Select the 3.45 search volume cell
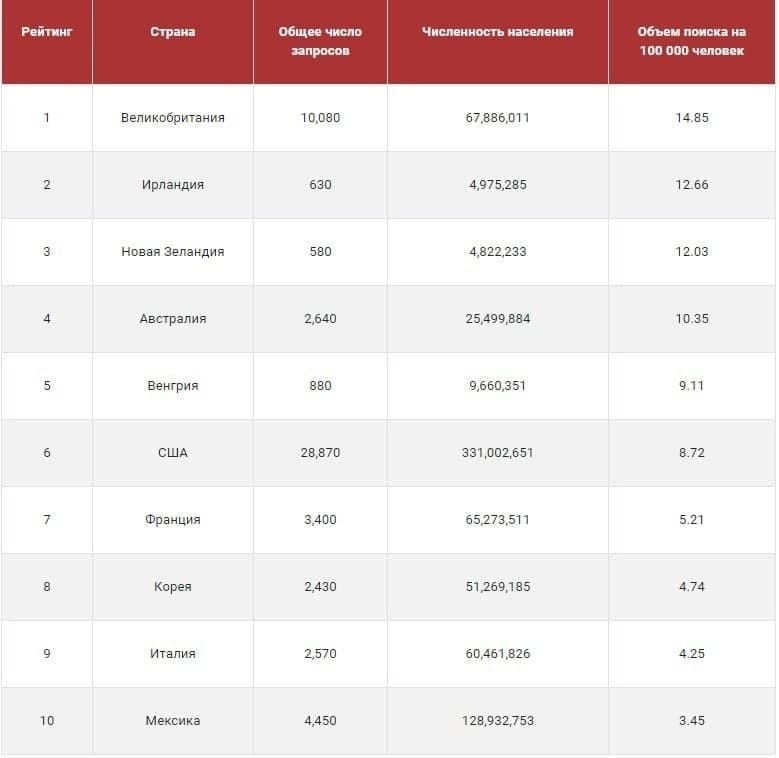Screen dimensions: 779x758 (692, 721)
